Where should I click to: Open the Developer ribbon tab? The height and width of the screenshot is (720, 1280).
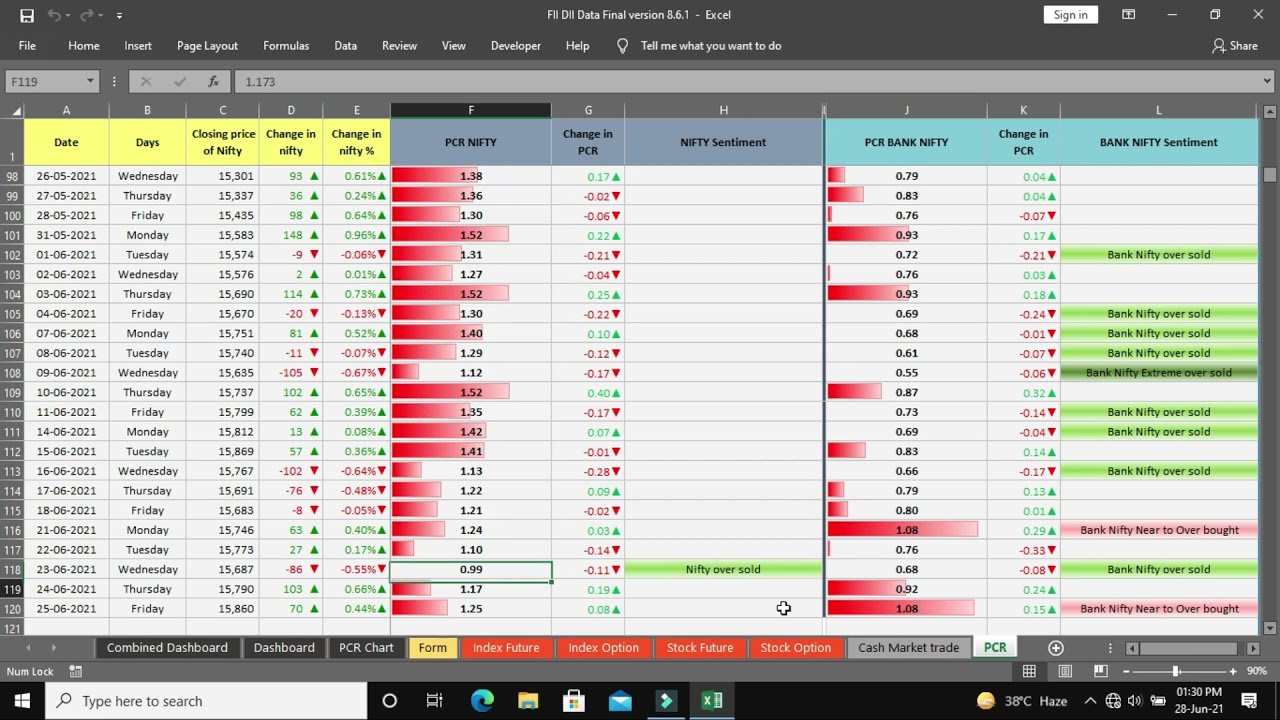[x=516, y=46]
